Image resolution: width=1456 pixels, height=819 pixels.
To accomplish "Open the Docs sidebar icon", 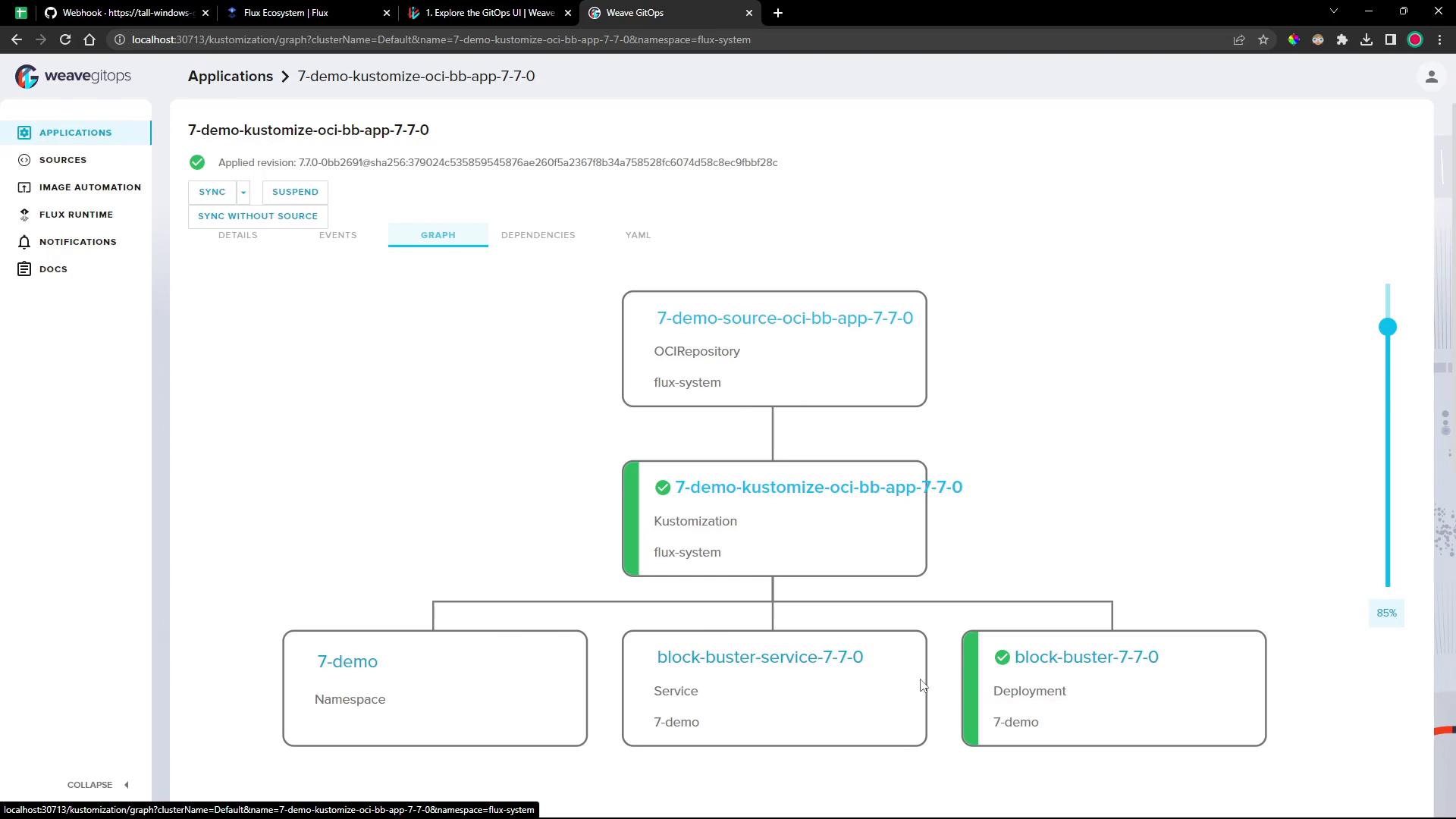I will (24, 269).
